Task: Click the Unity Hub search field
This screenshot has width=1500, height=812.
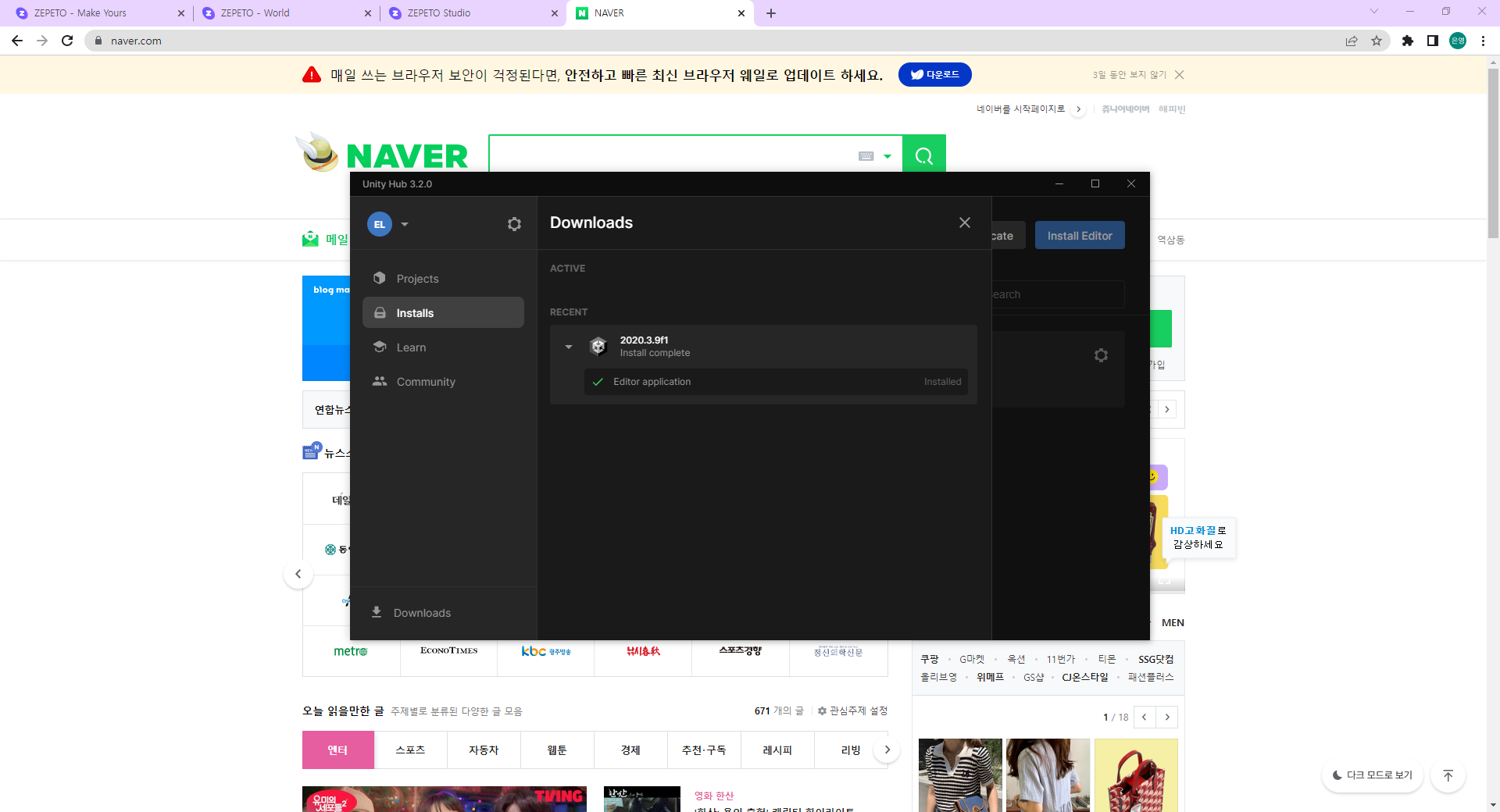Action: (x=1058, y=294)
